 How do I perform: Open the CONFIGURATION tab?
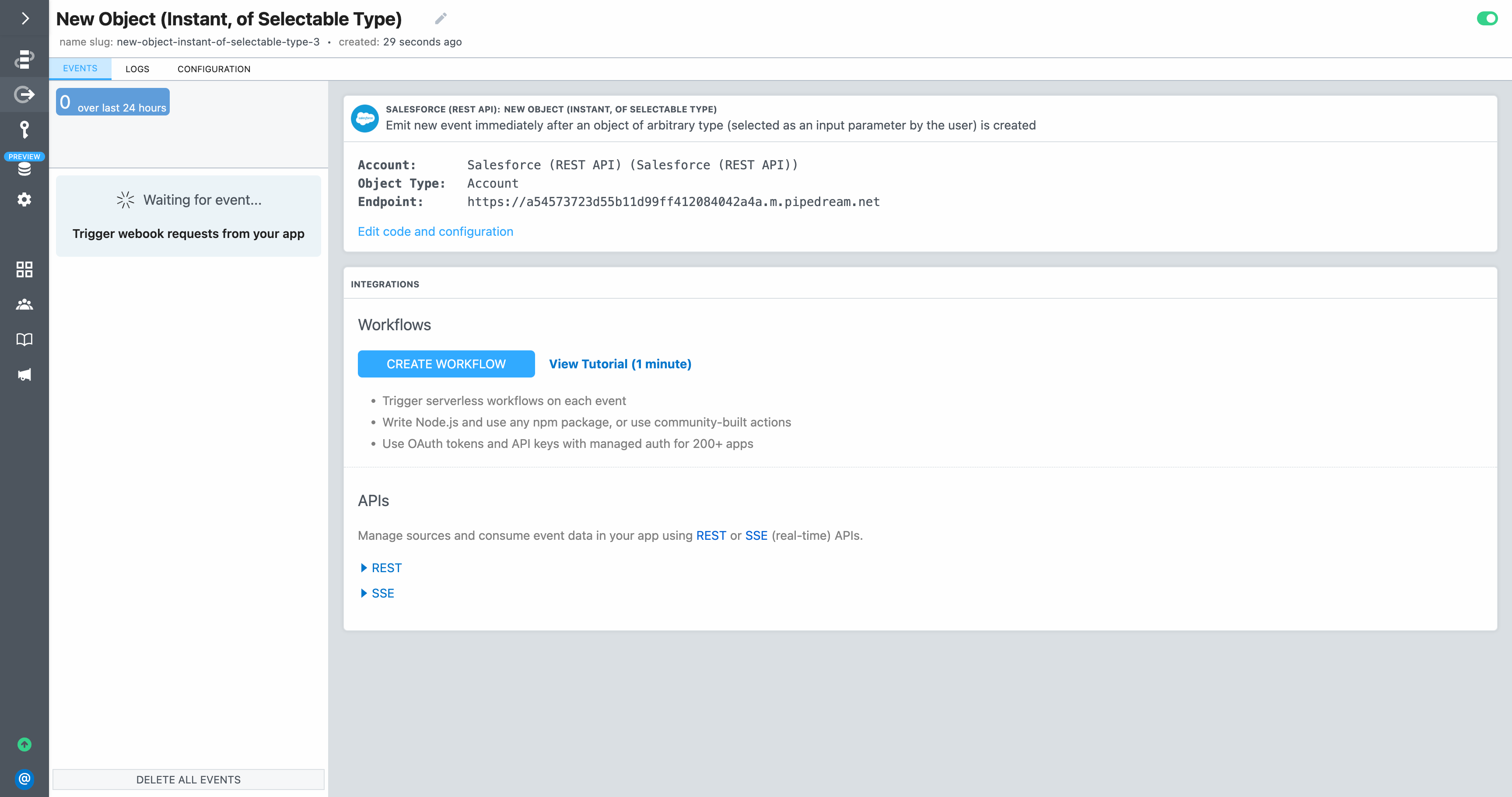213,69
